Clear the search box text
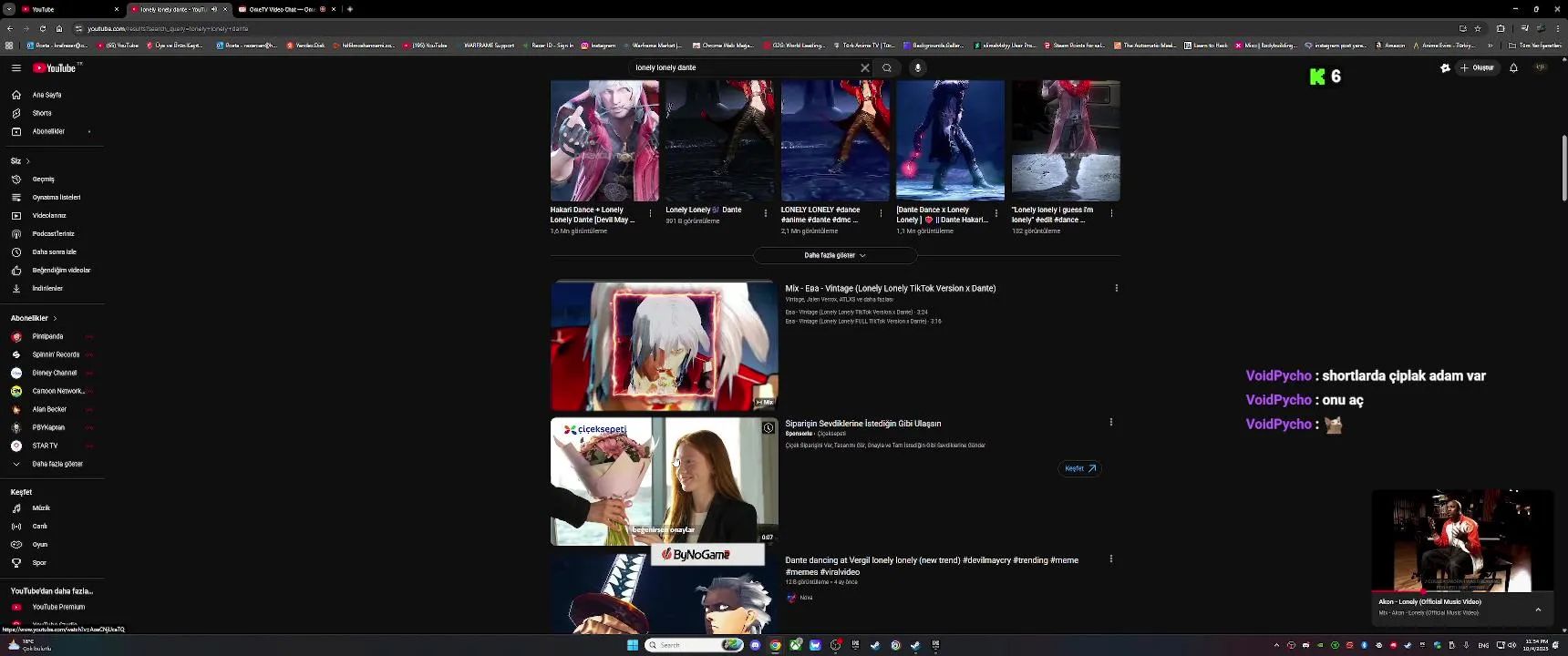 click(864, 67)
